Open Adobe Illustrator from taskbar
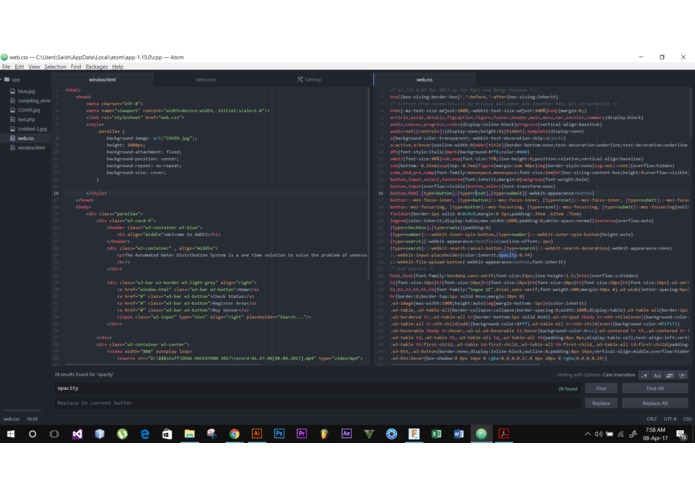This screenshot has width=695, height=494. (x=257, y=434)
